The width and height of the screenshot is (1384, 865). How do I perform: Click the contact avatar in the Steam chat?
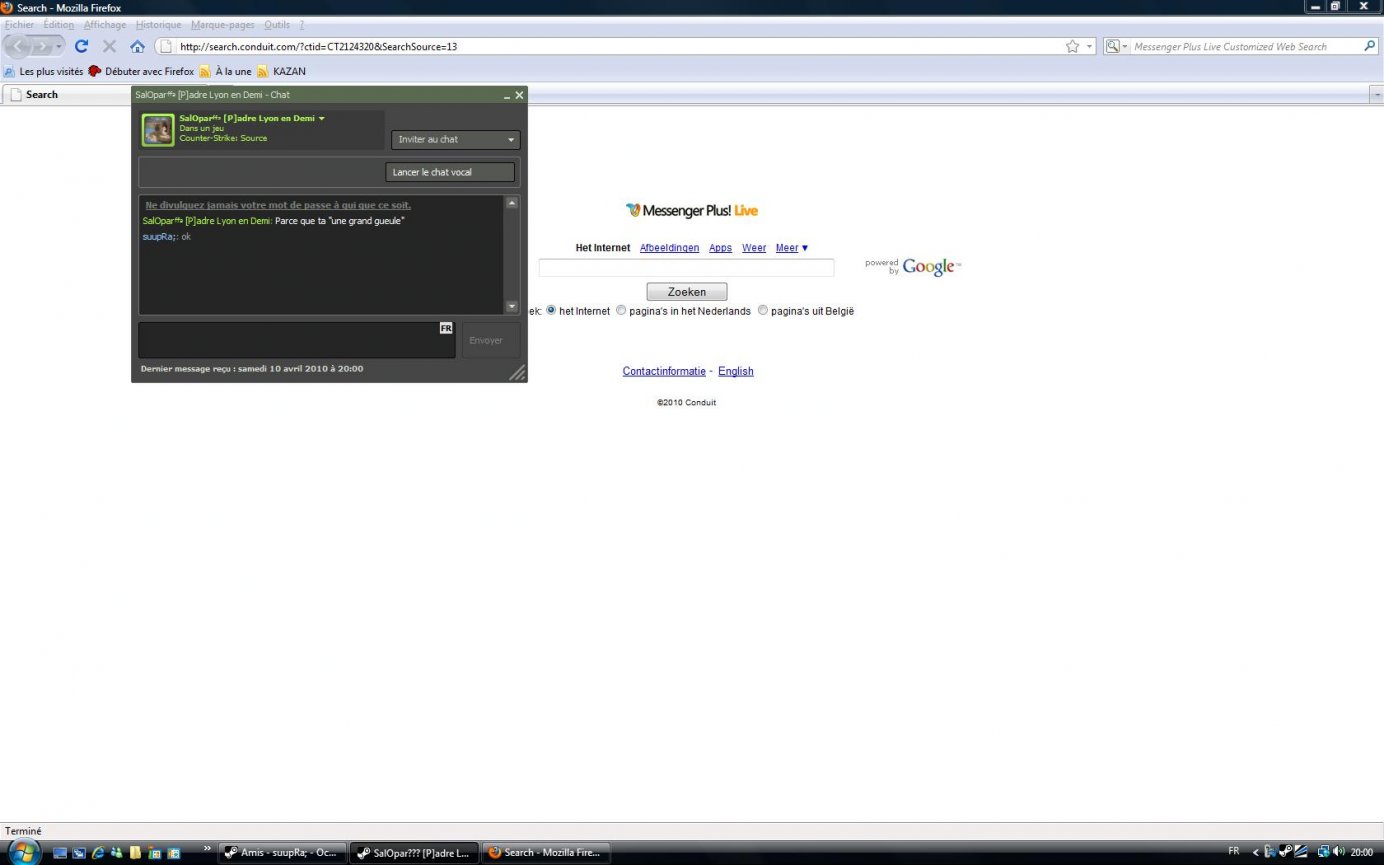click(x=158, y=130)
